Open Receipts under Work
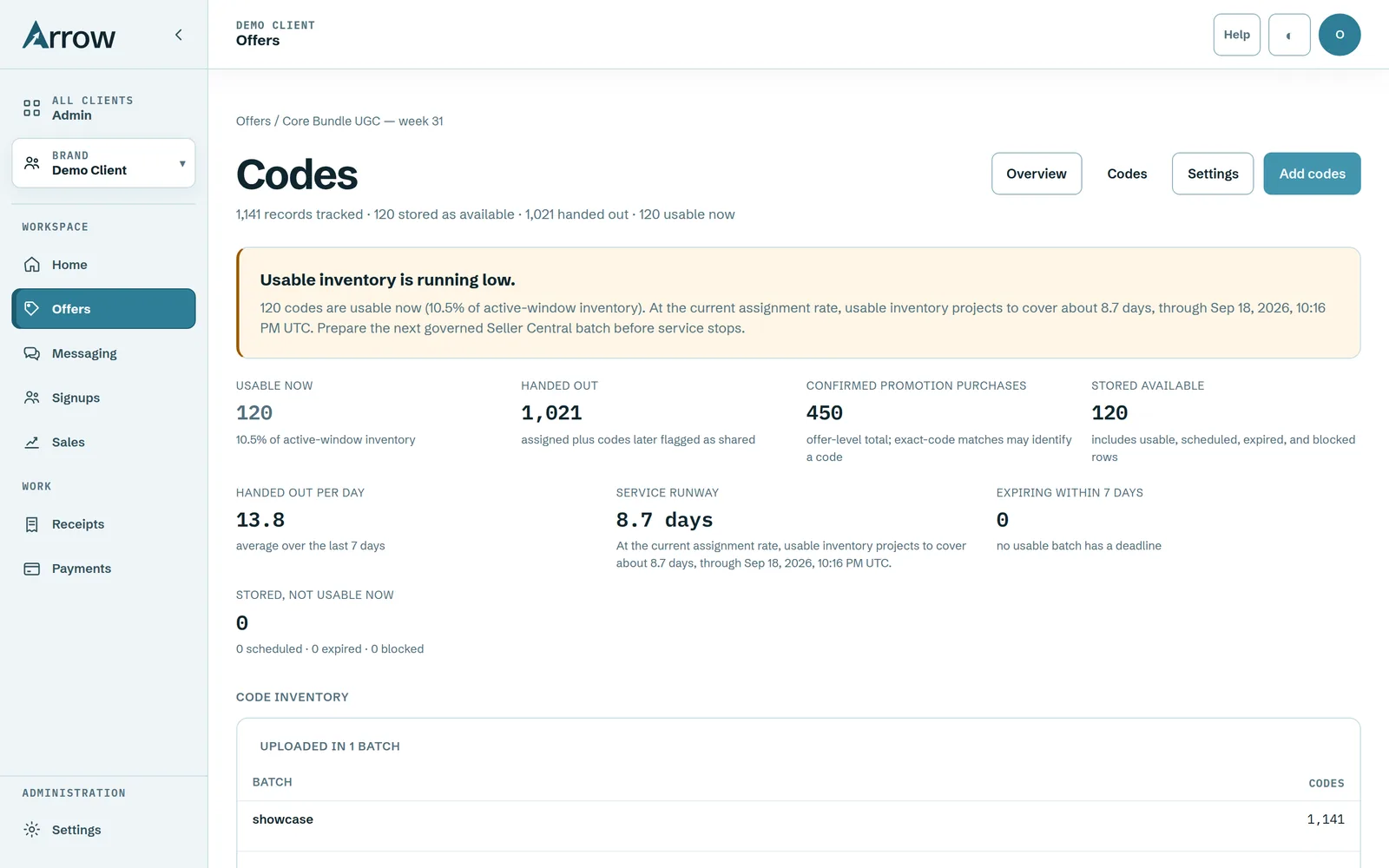Image resolution: width=1389 pixels, height=868 pixels. pos(103,524)
